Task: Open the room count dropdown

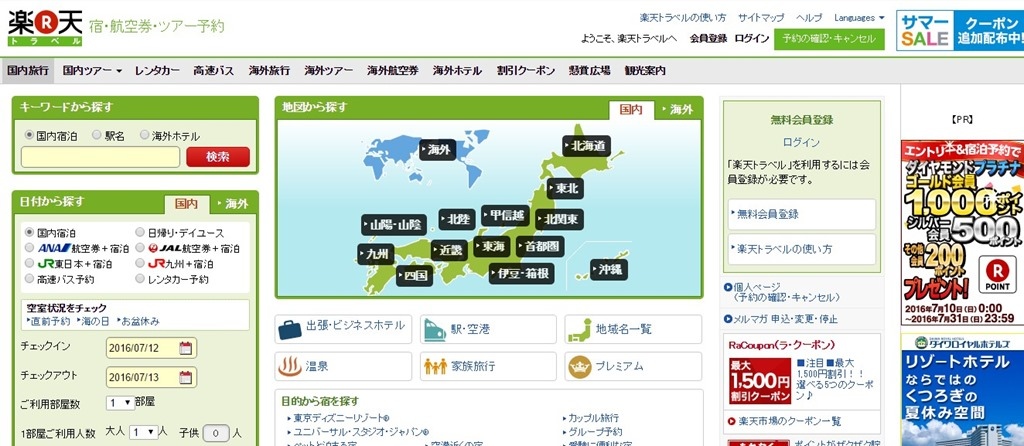Action: tap(120, 403)
